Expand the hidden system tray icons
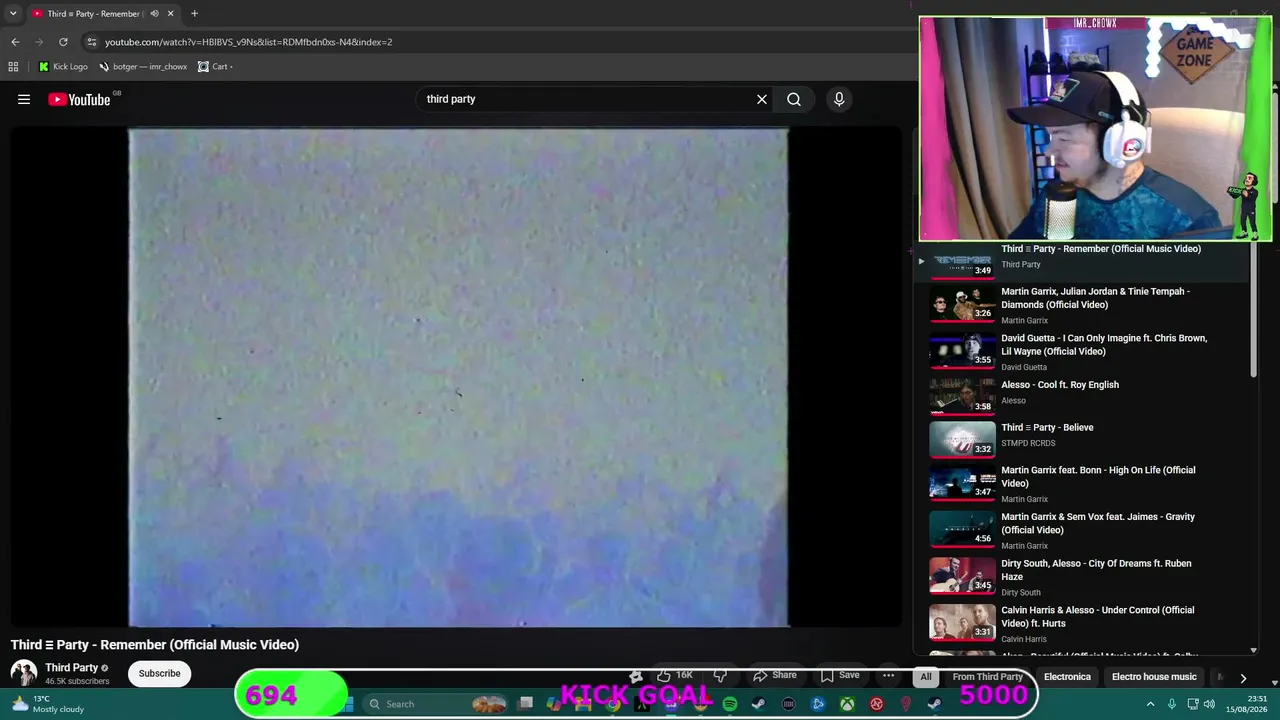This screenshot has width=1280, height=720. [x=1150, y=704]
